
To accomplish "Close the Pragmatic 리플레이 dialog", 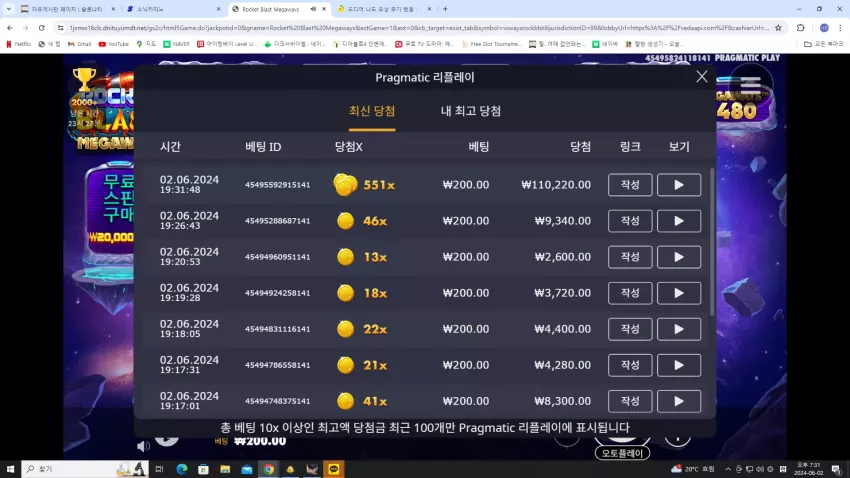I will [701, 76].
